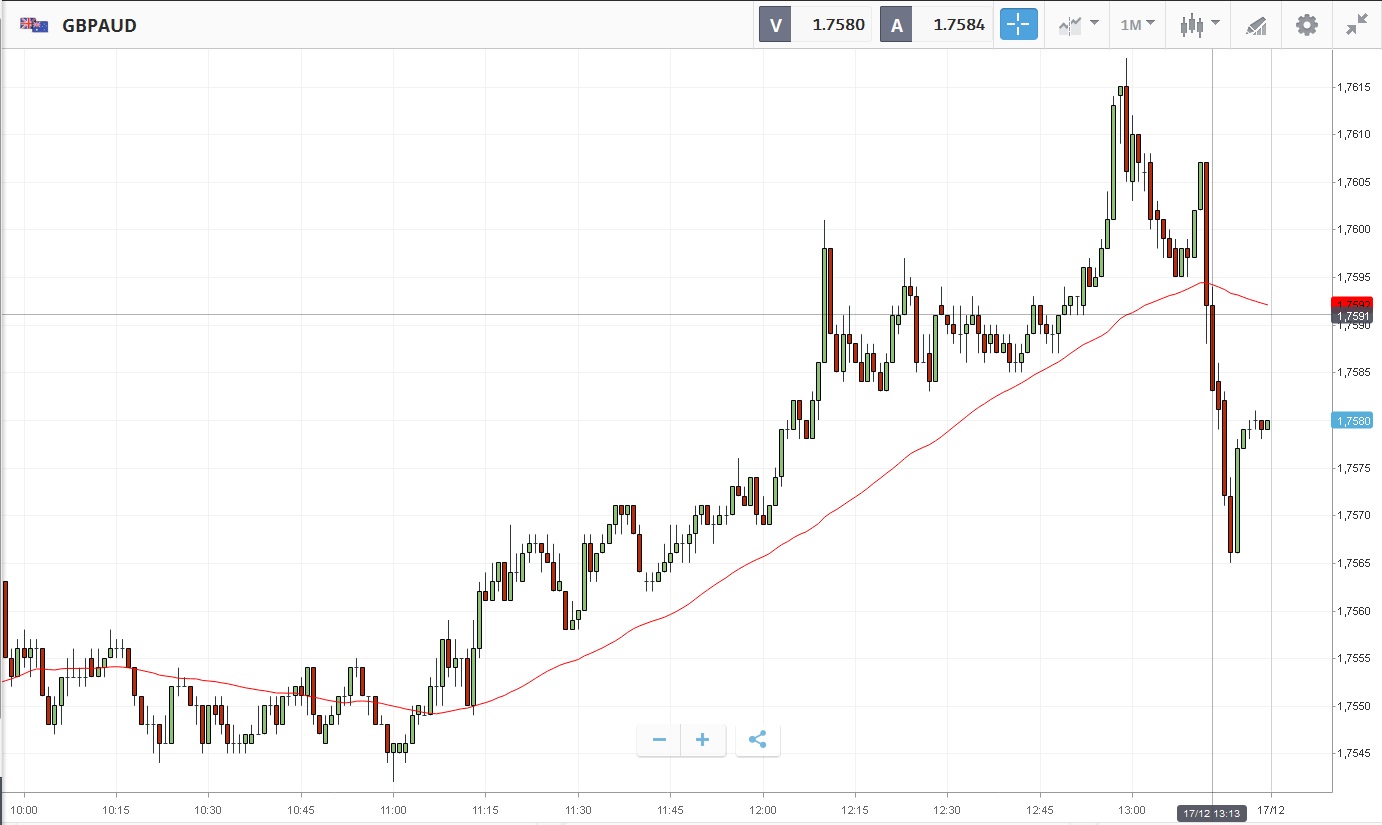Click the 17/12 13:13 crosshair time label
1382x825 pixels.
point(1211,814)
